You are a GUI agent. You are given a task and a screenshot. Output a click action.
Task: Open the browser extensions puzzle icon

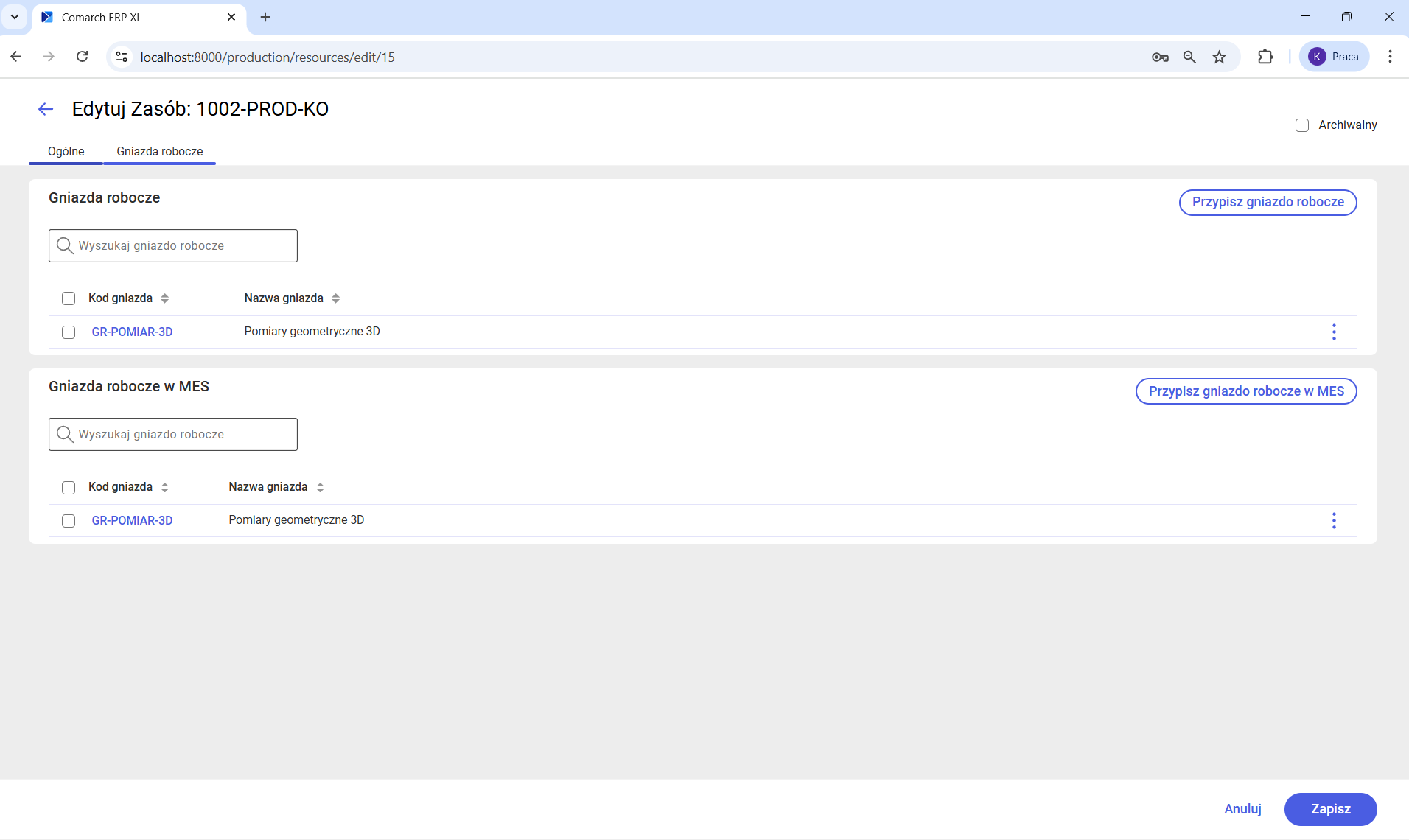[1265, 57]
